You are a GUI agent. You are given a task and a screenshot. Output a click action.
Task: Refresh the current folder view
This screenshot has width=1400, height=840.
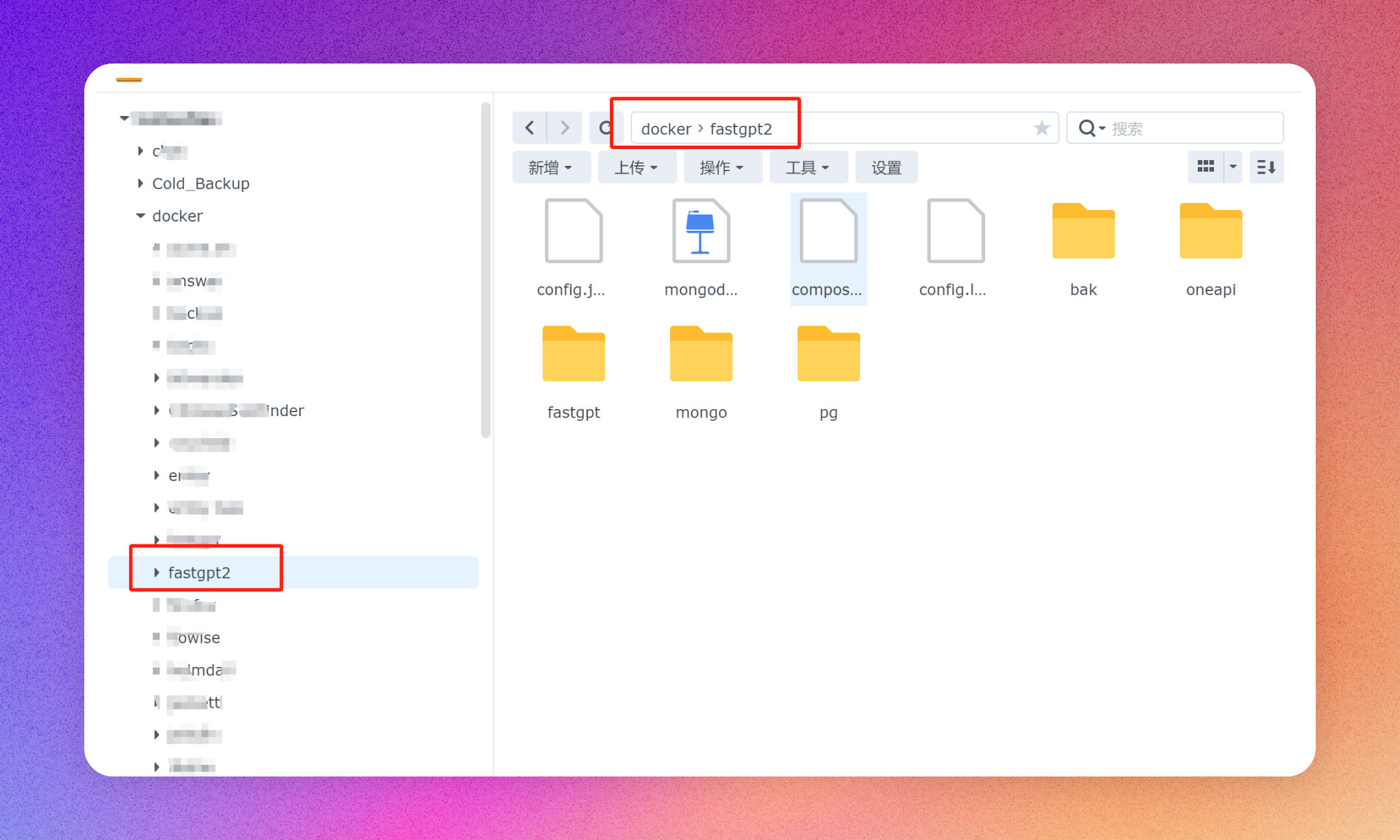coord(605,128)
